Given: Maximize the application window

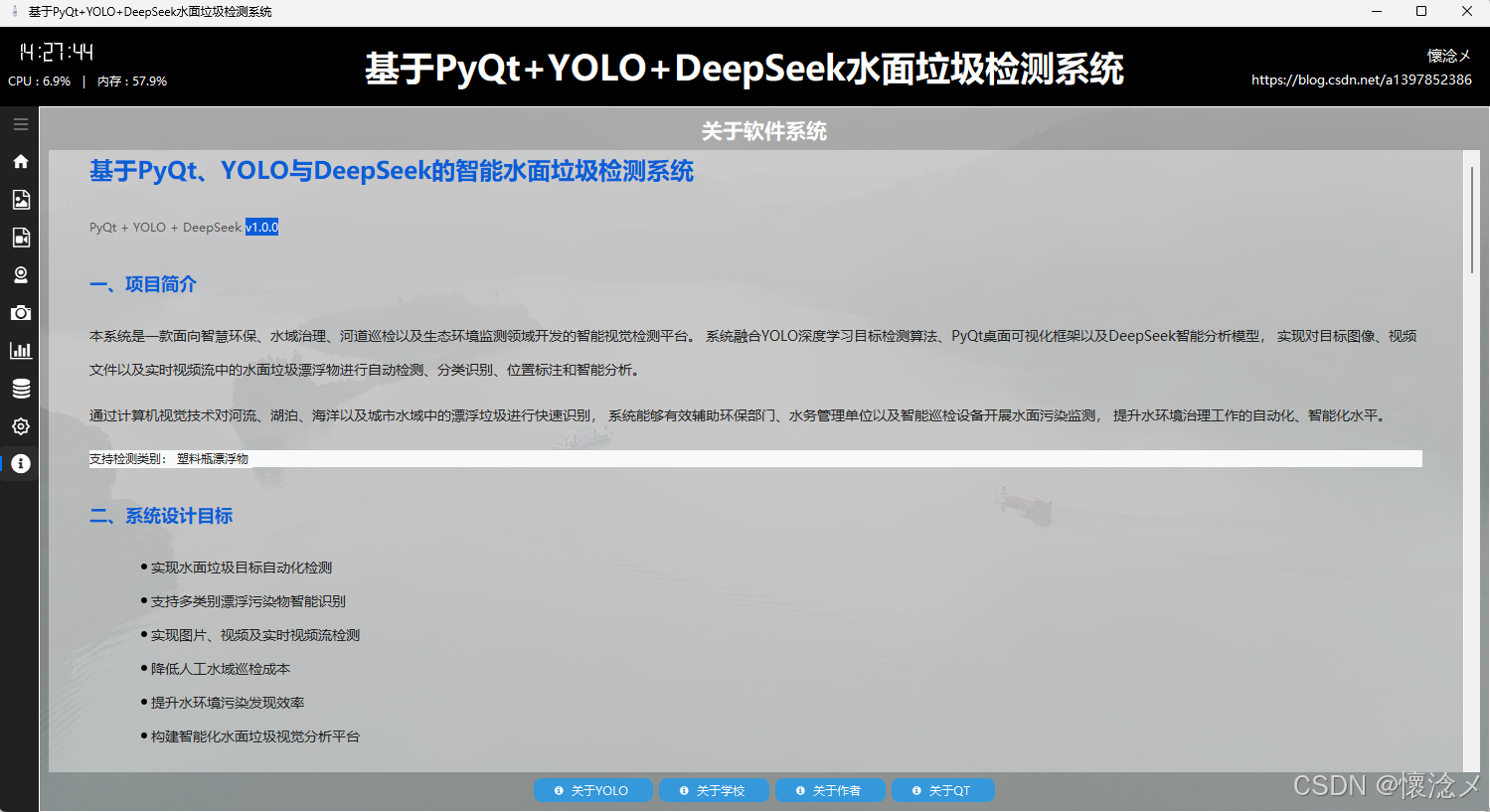Looking at the screenshot, I should point(1421,12).
